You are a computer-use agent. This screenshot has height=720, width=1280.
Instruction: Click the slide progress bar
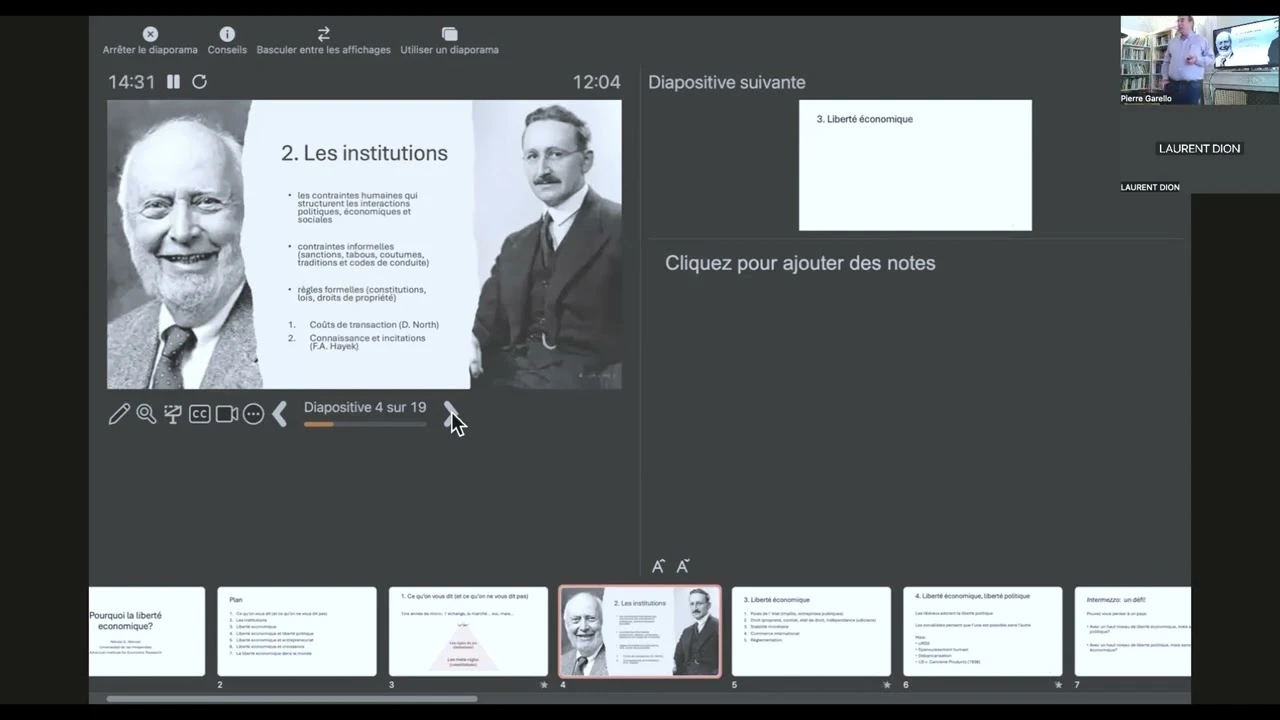(365, 425)
